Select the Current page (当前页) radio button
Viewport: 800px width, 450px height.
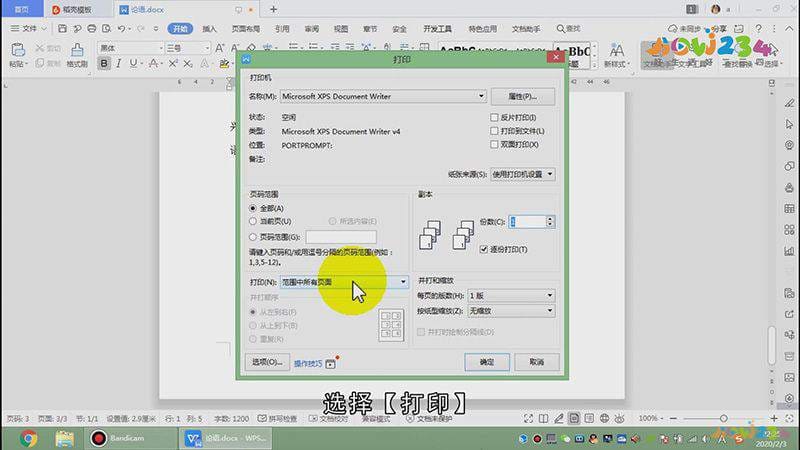[x=253, y=221]
